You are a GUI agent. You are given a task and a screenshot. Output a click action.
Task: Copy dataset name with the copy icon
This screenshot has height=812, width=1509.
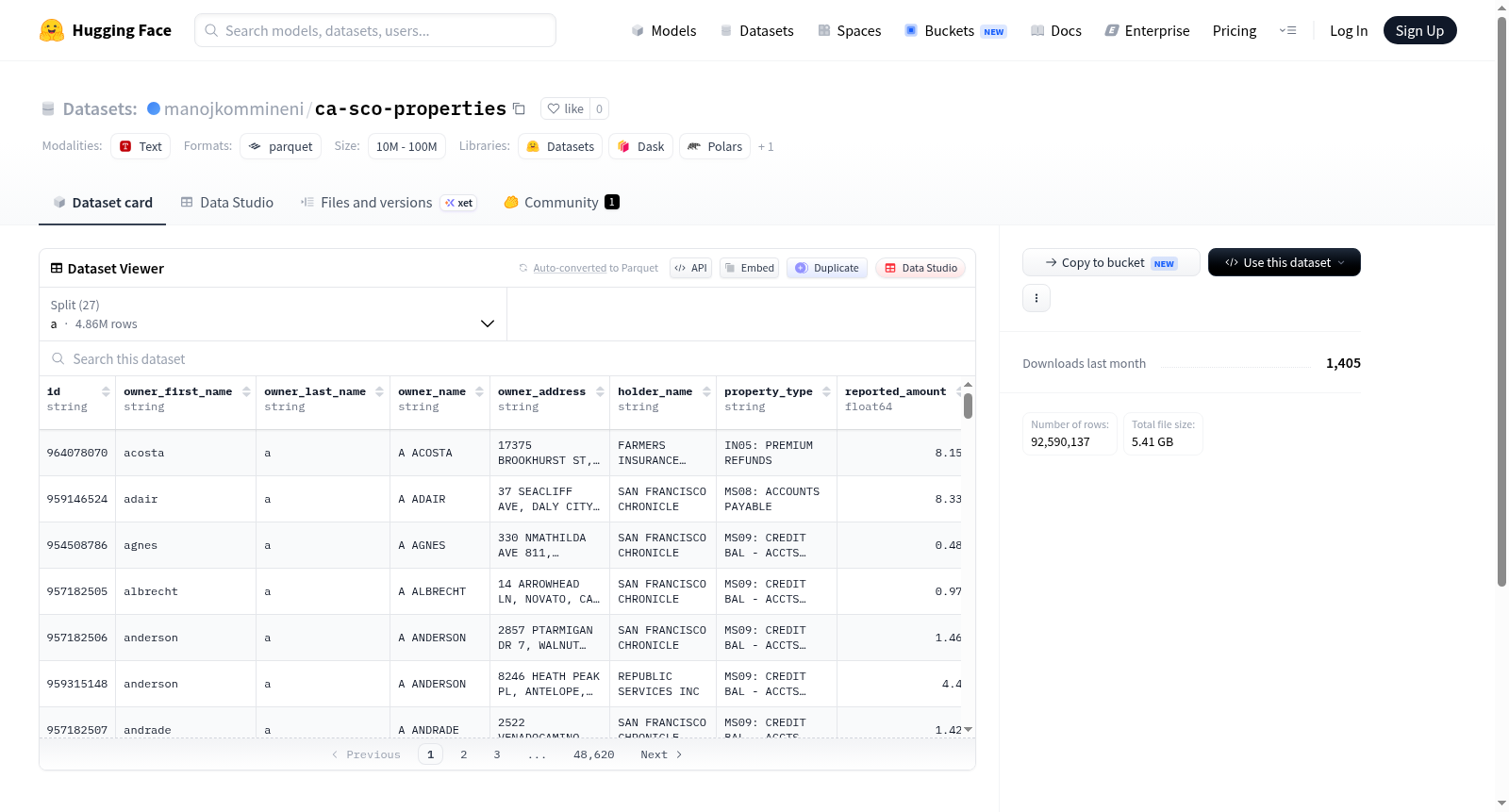[x=519, y=108]
